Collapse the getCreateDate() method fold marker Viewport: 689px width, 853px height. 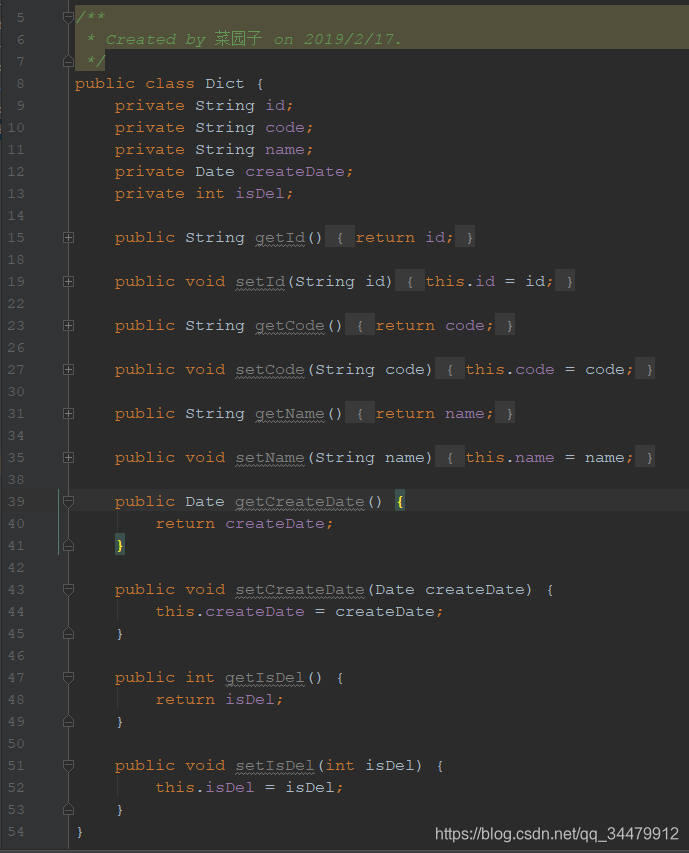click(69, 502)
